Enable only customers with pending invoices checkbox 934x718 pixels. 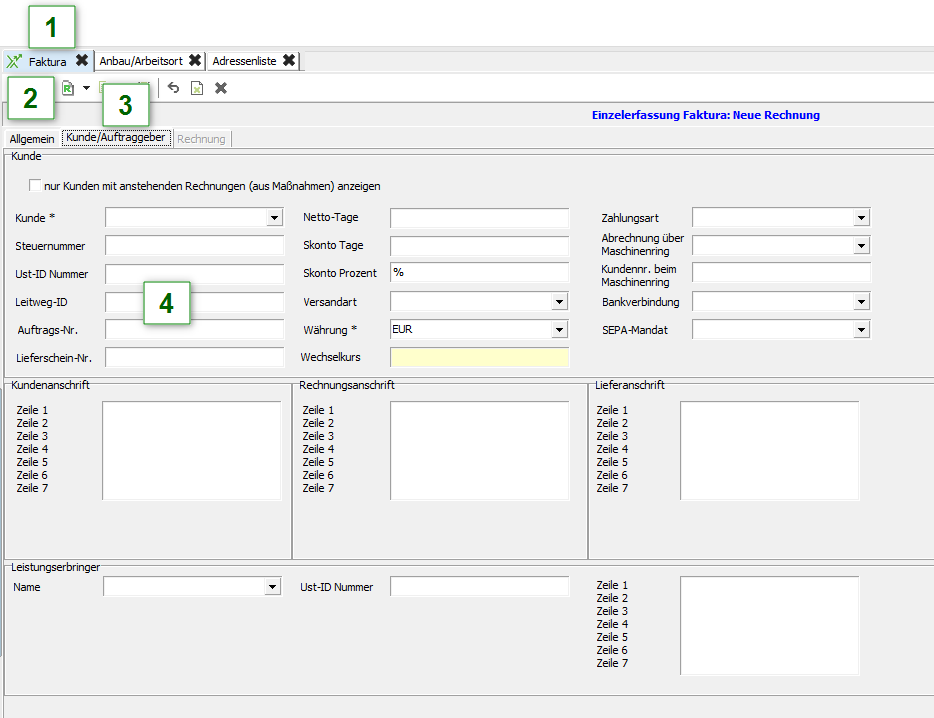click(x=36, y=186)
